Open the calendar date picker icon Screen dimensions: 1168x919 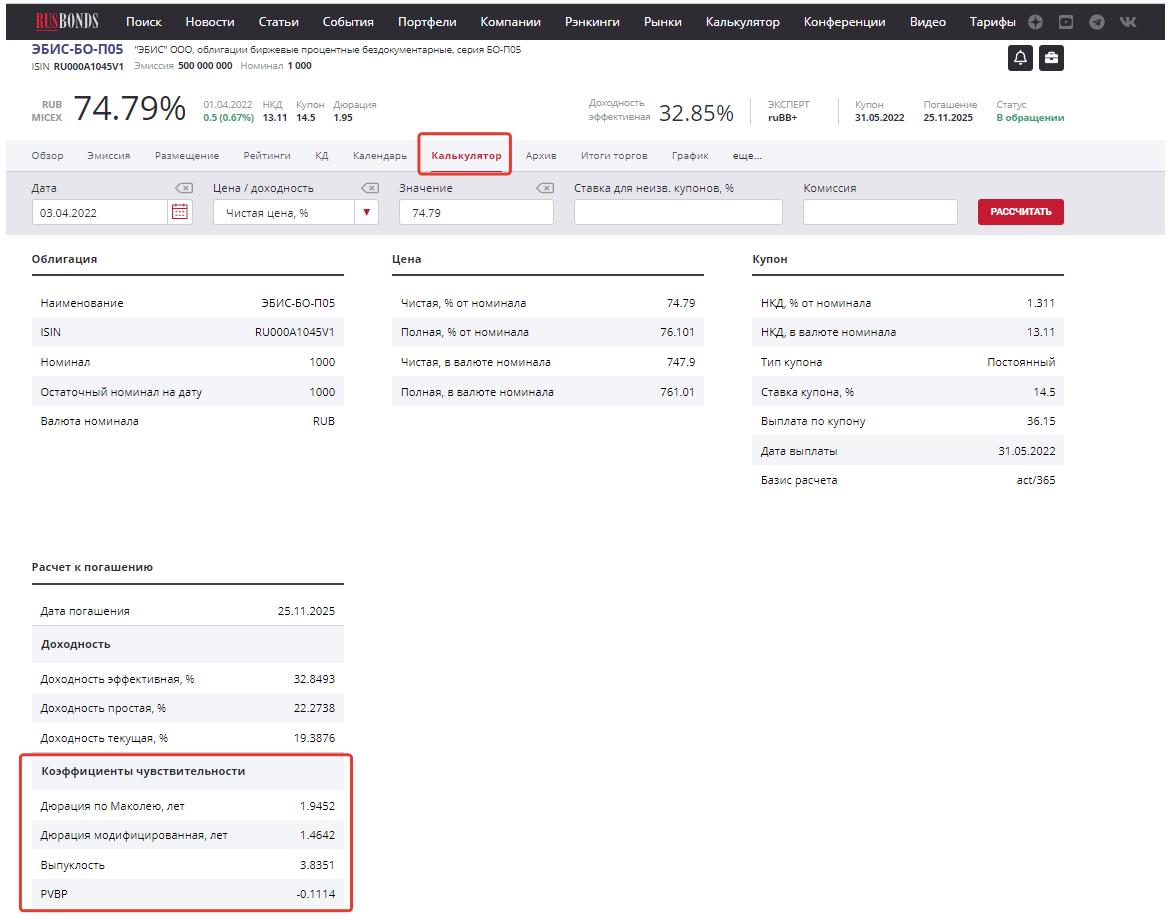point(180,212)
